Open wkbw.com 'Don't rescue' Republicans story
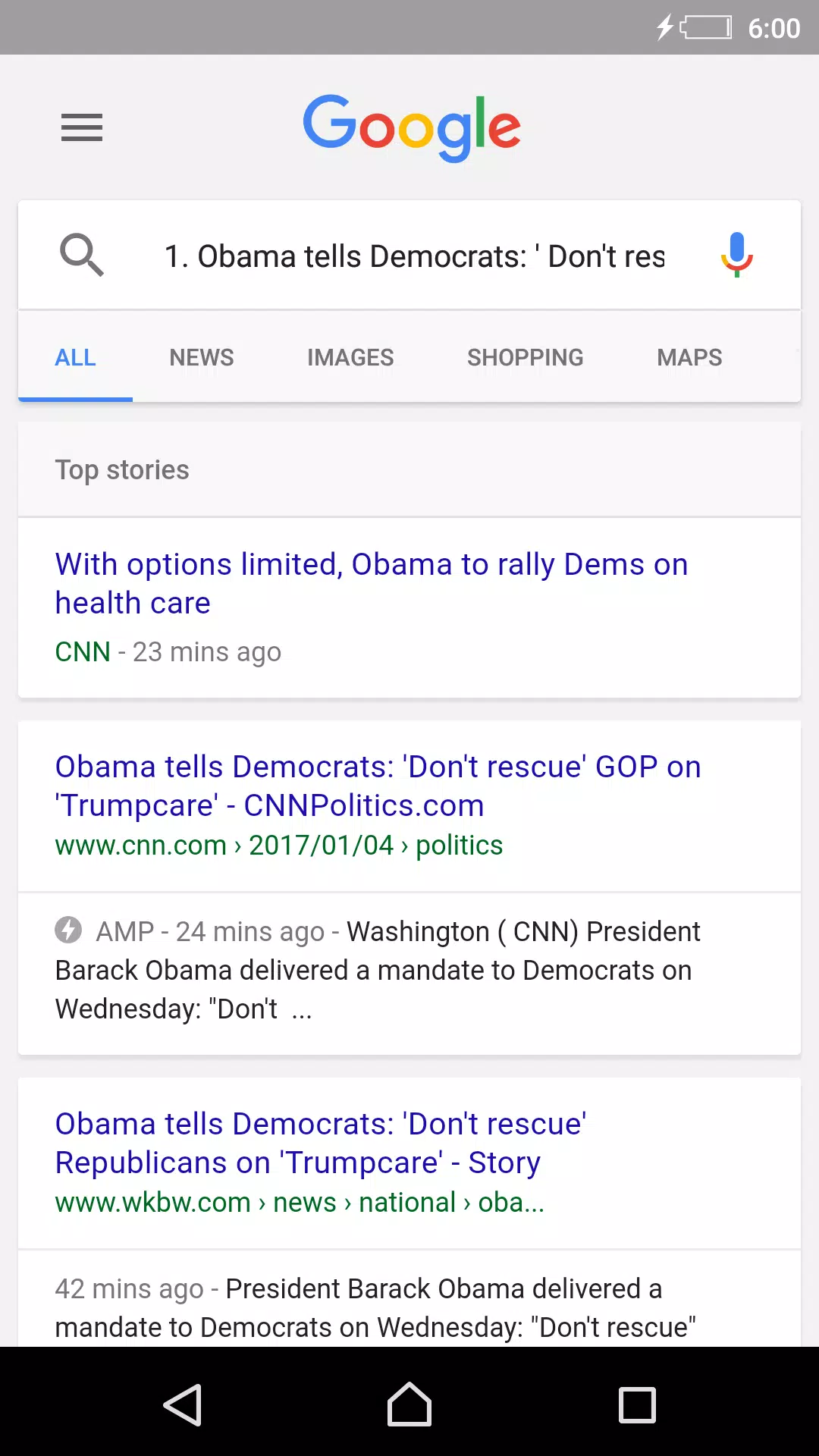Viewport: 819px width, 1456px height. pyautogui.click(x=321, y=1143)
